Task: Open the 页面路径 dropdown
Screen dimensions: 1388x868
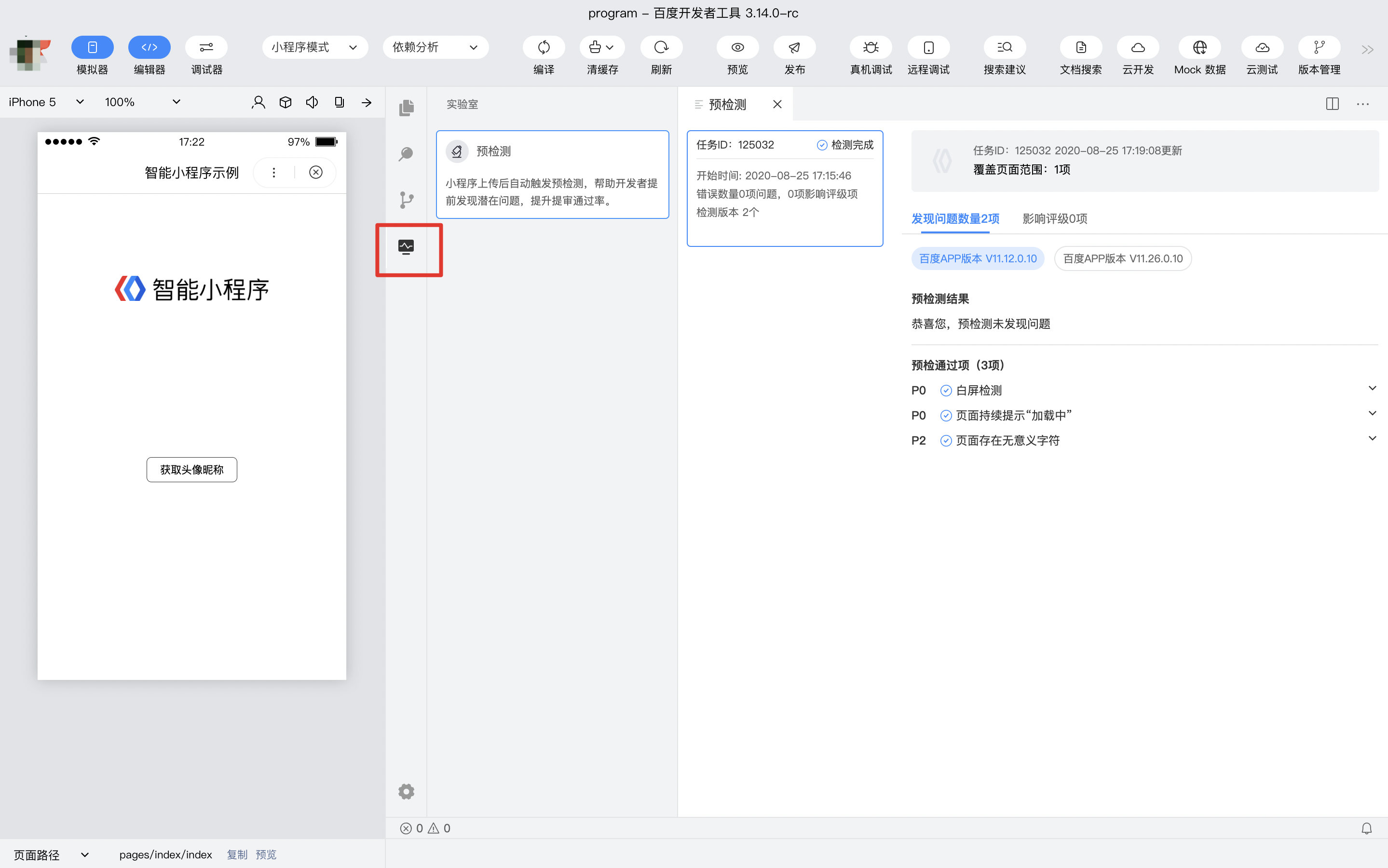Action: click(x=51, y=854)
